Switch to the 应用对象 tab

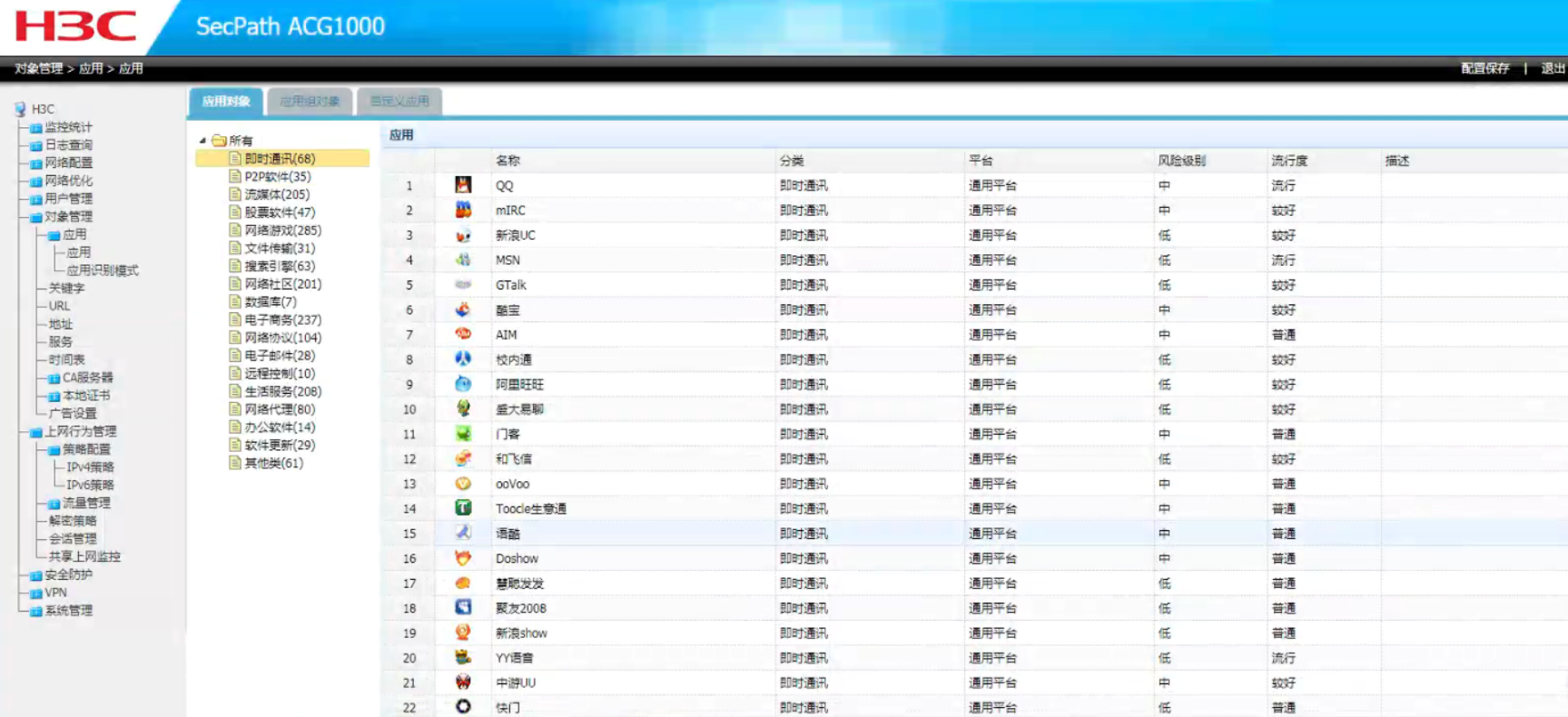click(226, 102)
